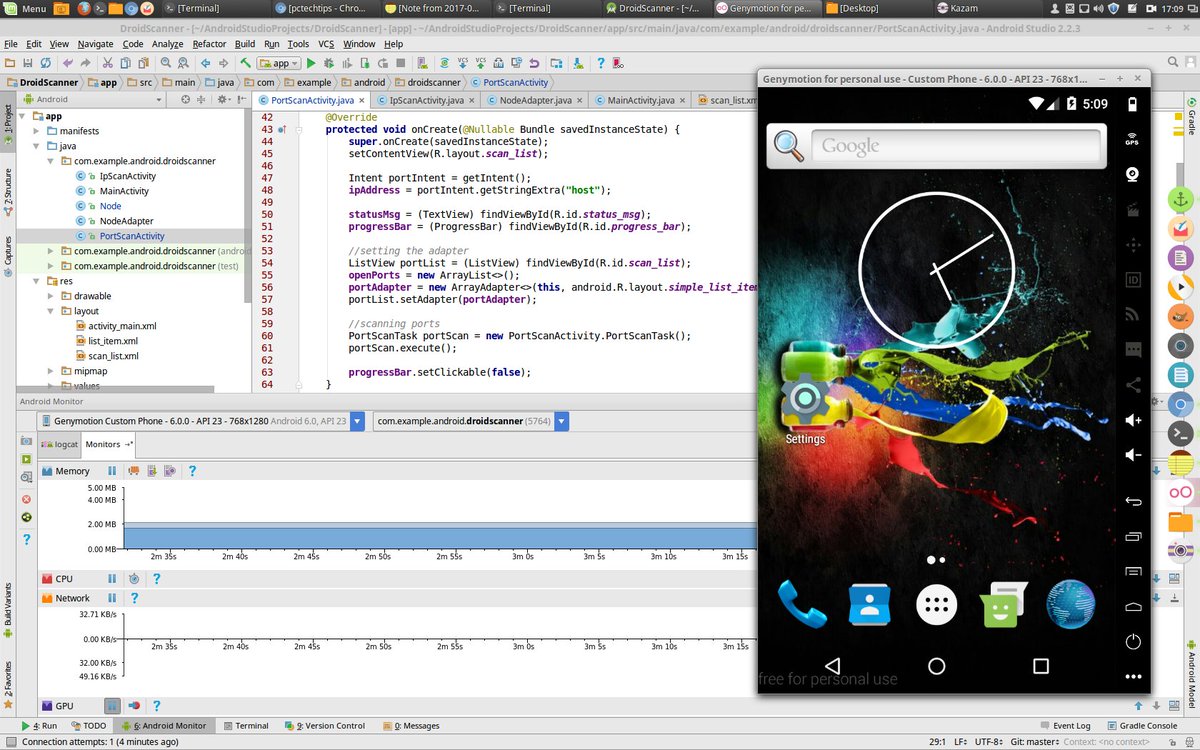This screenshot has height=750, width=1200.
Task: Click the Dump Java Heap icon in Memory monitor
Action: pos(152,470)
